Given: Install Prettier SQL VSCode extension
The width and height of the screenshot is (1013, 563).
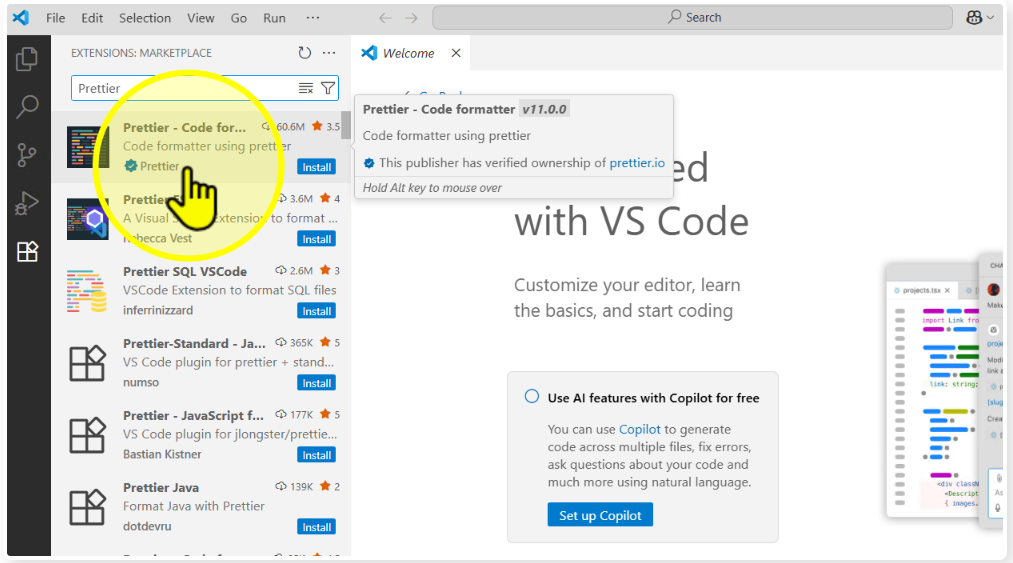Looking at the screenshot, I should coord(317,311).
